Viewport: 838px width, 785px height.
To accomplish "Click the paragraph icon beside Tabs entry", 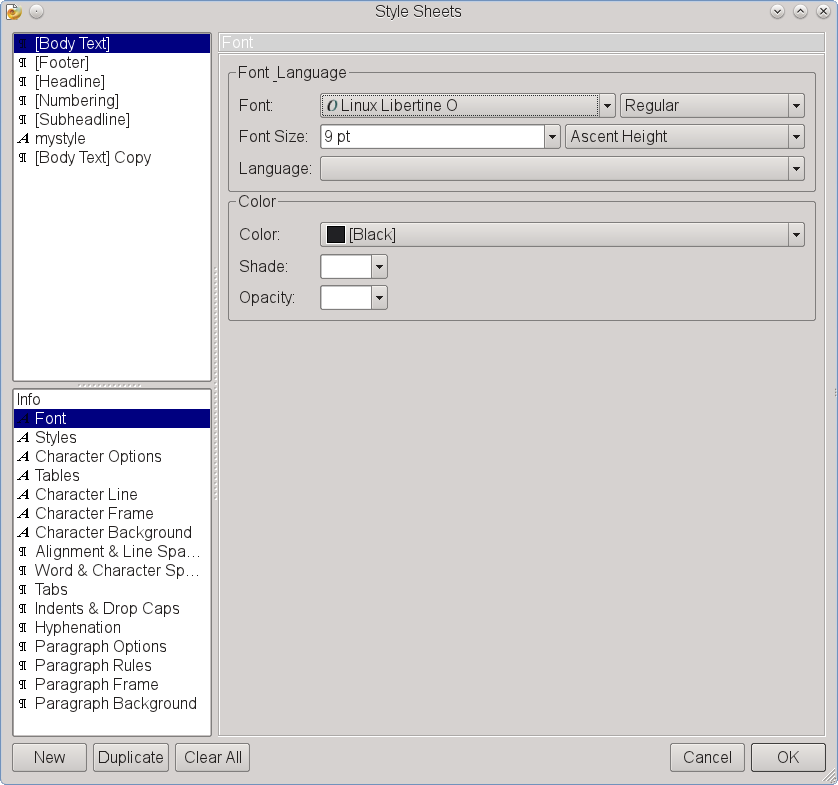I will [23, 590].
